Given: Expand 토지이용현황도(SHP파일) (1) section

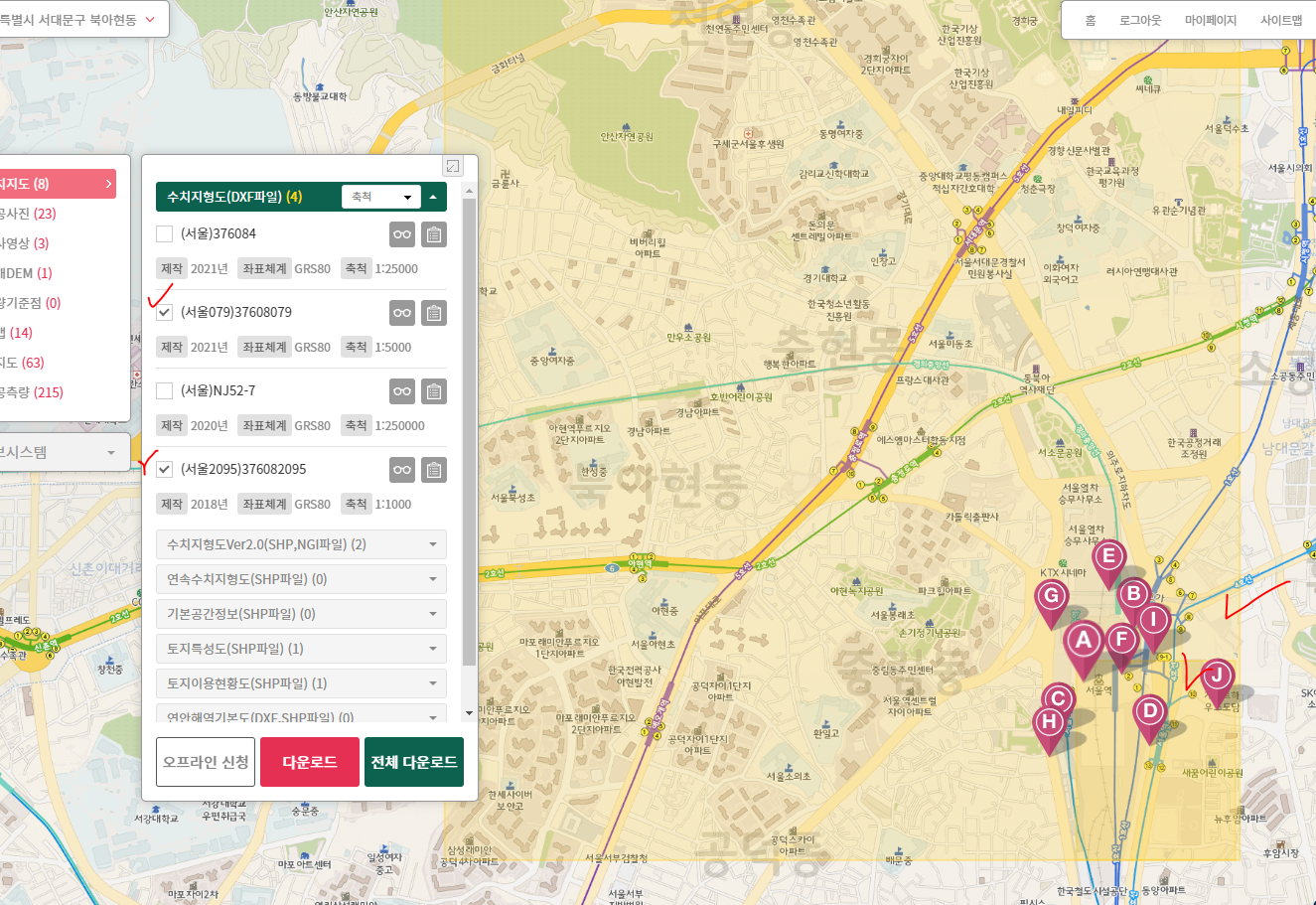Looking at the screenshot, I should click(x=301, y=683).
